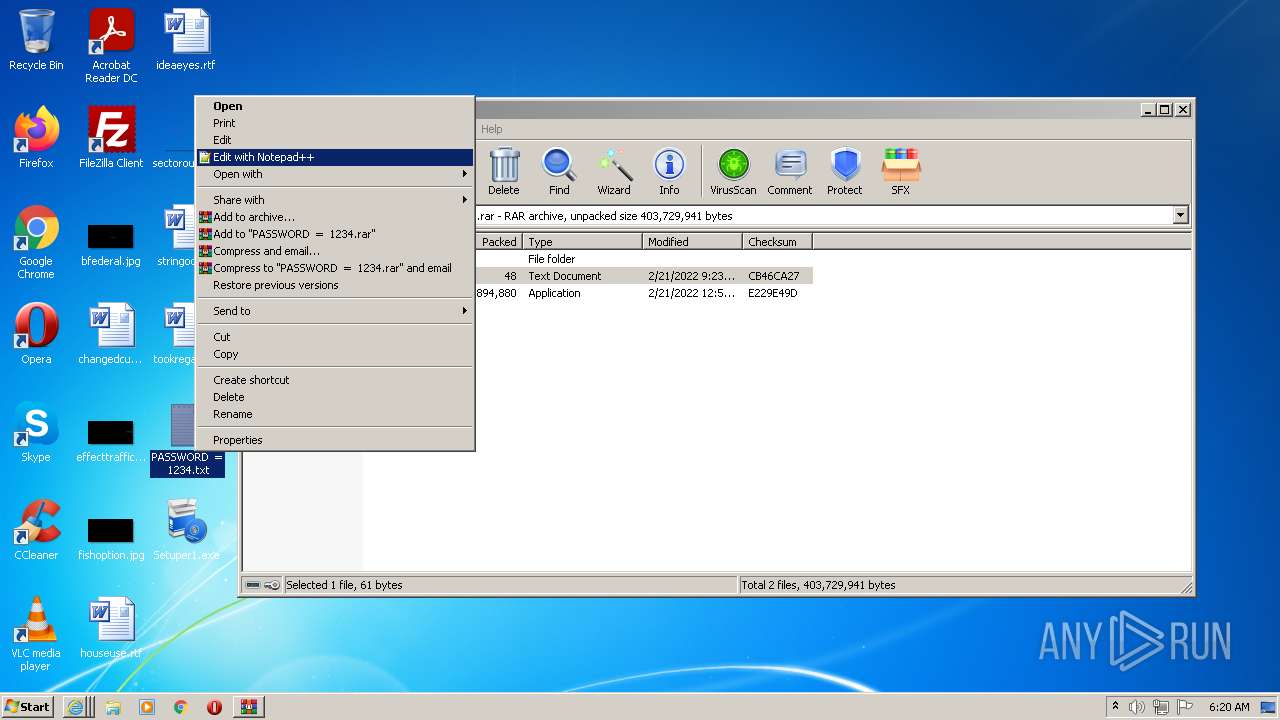Select the Application row in archive list
The height and width of the screenshot is (720, 1280).
[x=643, y=293]
